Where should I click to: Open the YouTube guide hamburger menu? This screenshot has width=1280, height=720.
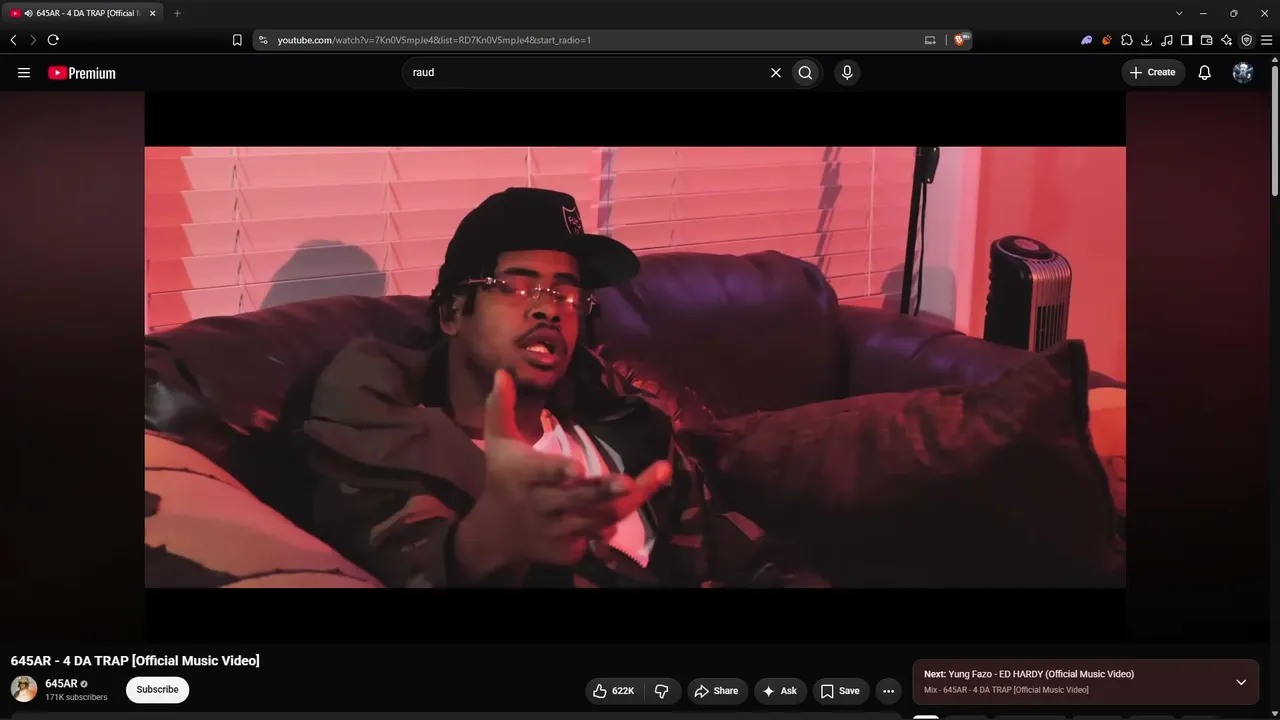click(x=24, y=72)
